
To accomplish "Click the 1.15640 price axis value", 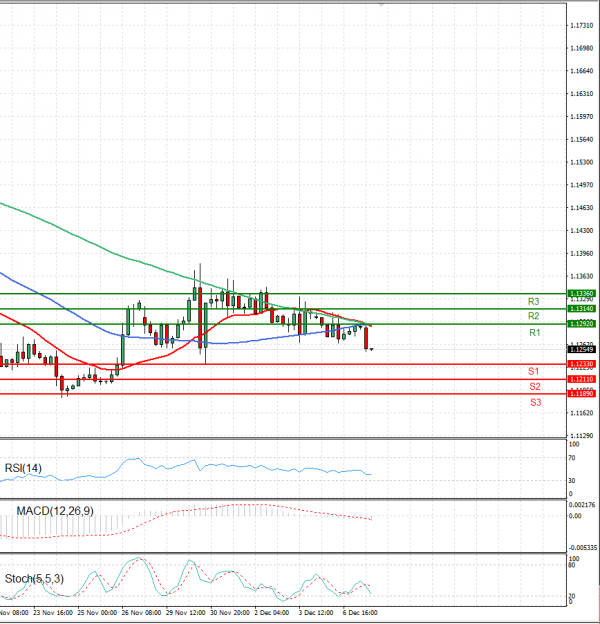I will click(x=582, y=139).
